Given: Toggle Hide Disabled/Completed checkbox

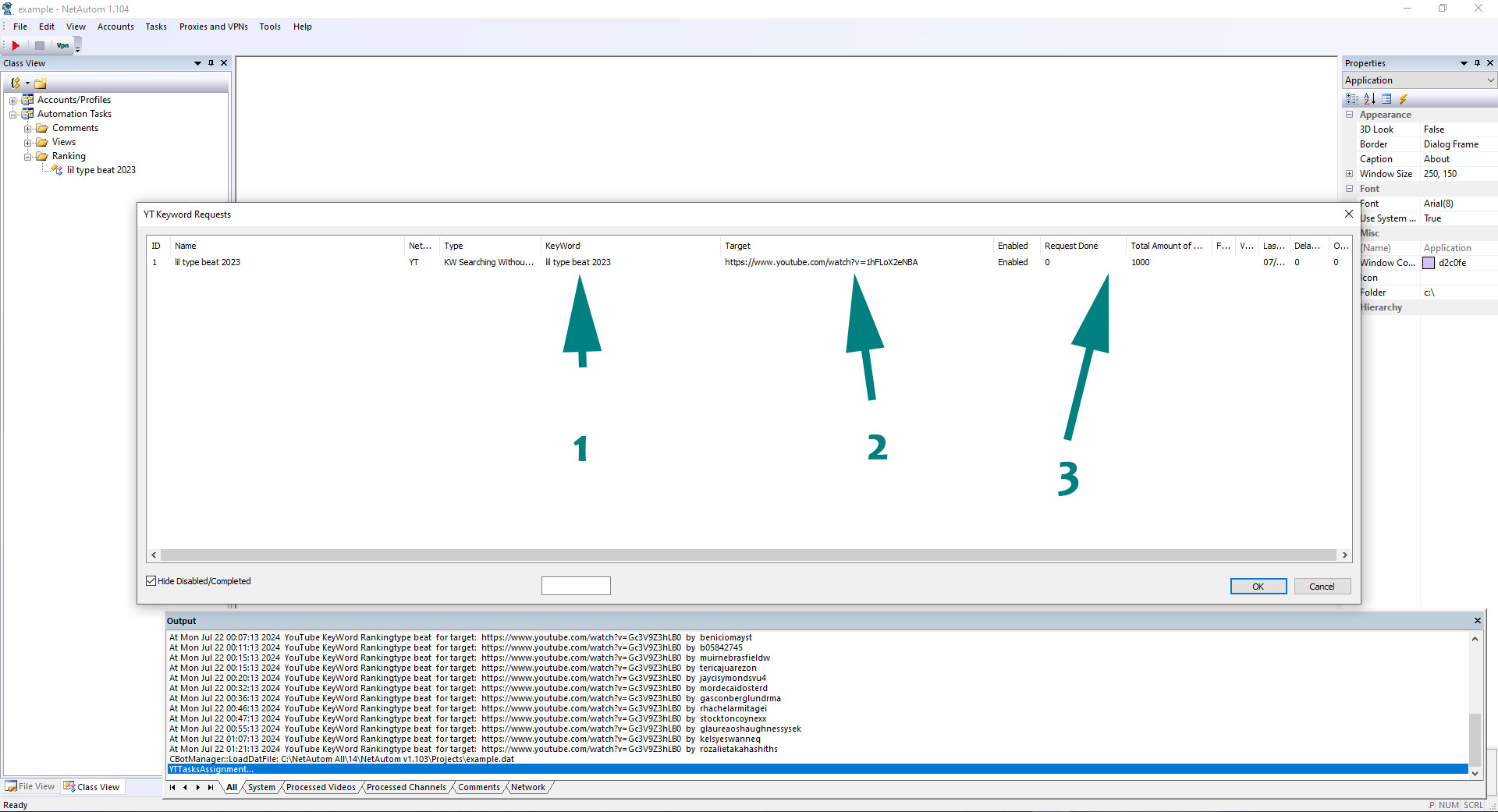Looking at the screenshot, I should tap(151, 581).
